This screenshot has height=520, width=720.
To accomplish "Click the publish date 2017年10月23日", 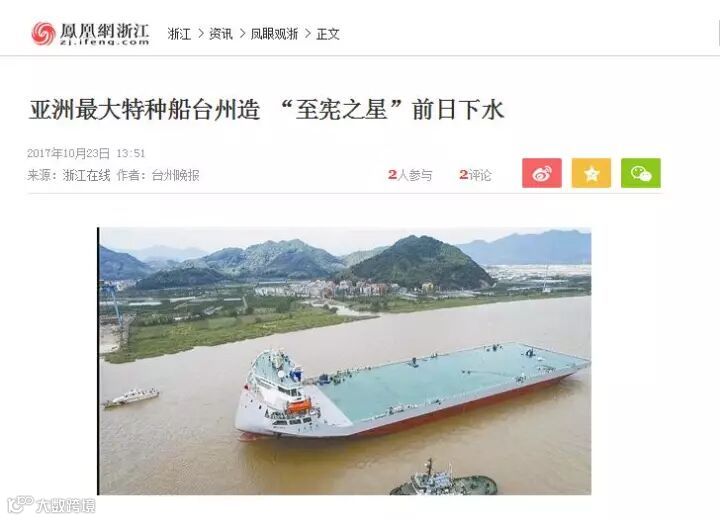I will point(68,153).
